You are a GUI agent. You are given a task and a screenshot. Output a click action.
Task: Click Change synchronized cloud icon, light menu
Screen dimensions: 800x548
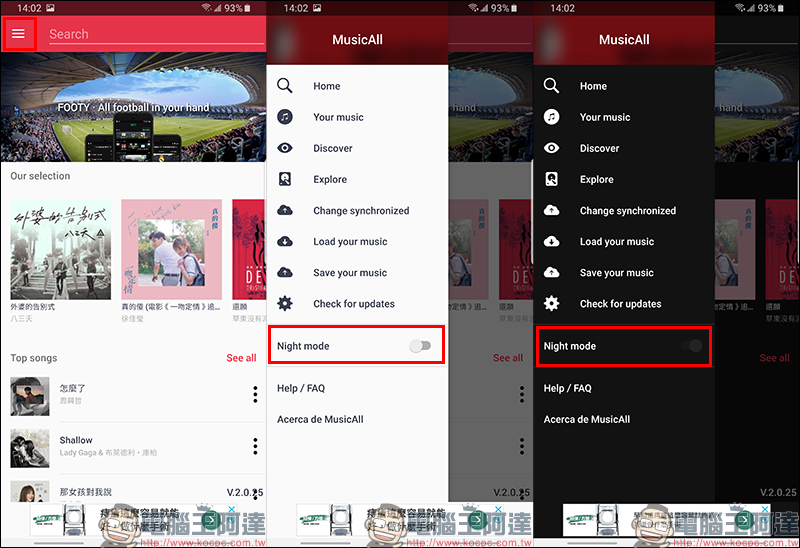pos(285,210)
